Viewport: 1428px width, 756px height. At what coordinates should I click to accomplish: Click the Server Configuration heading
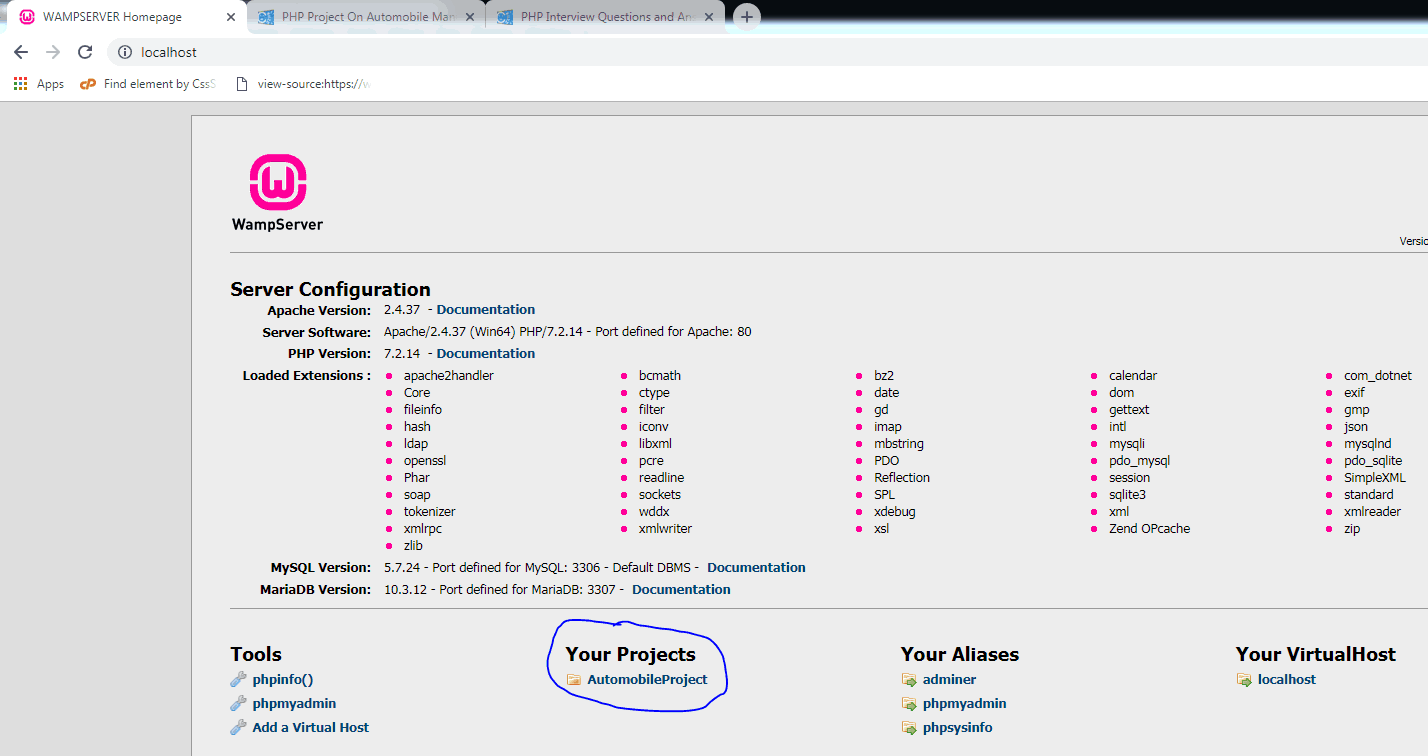pyautogui.click(x=330, y=290)
